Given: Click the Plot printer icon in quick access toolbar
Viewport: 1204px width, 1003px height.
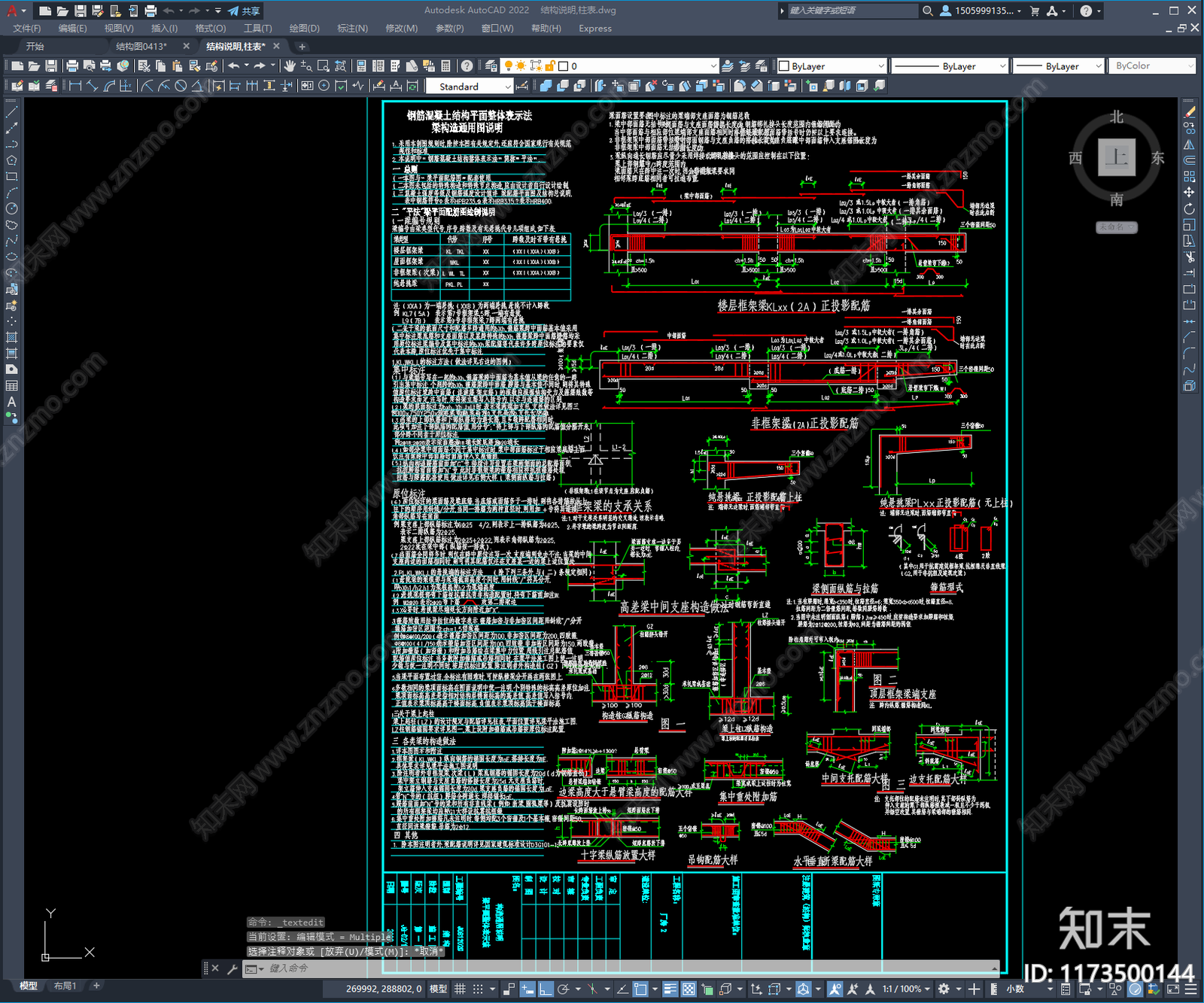Looking at the screenshot, I should coord(150,11).
